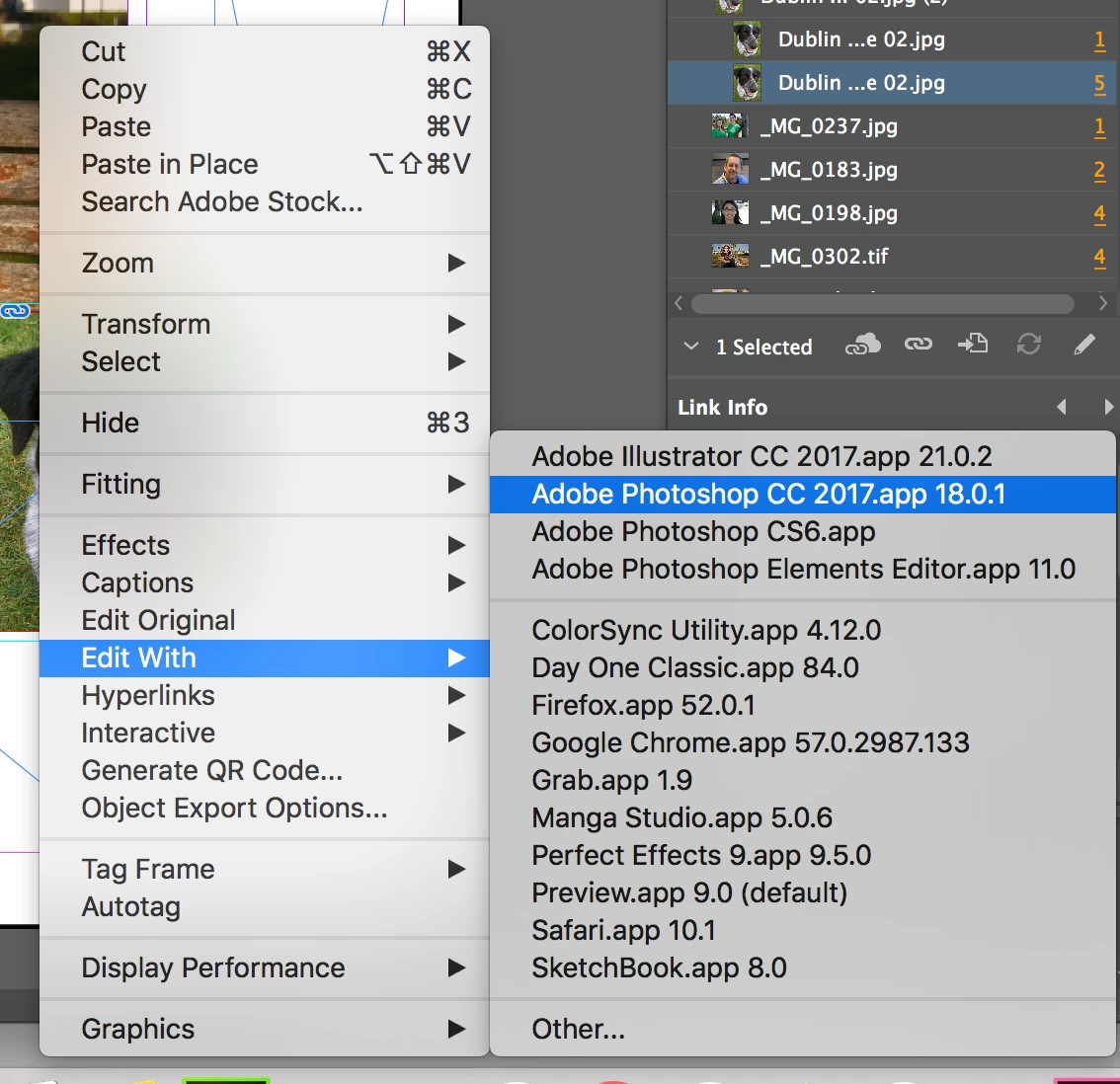Select Edit Original menu item
The width and height of the screenshot is (1120, 1084).
[x=265, y=621]
